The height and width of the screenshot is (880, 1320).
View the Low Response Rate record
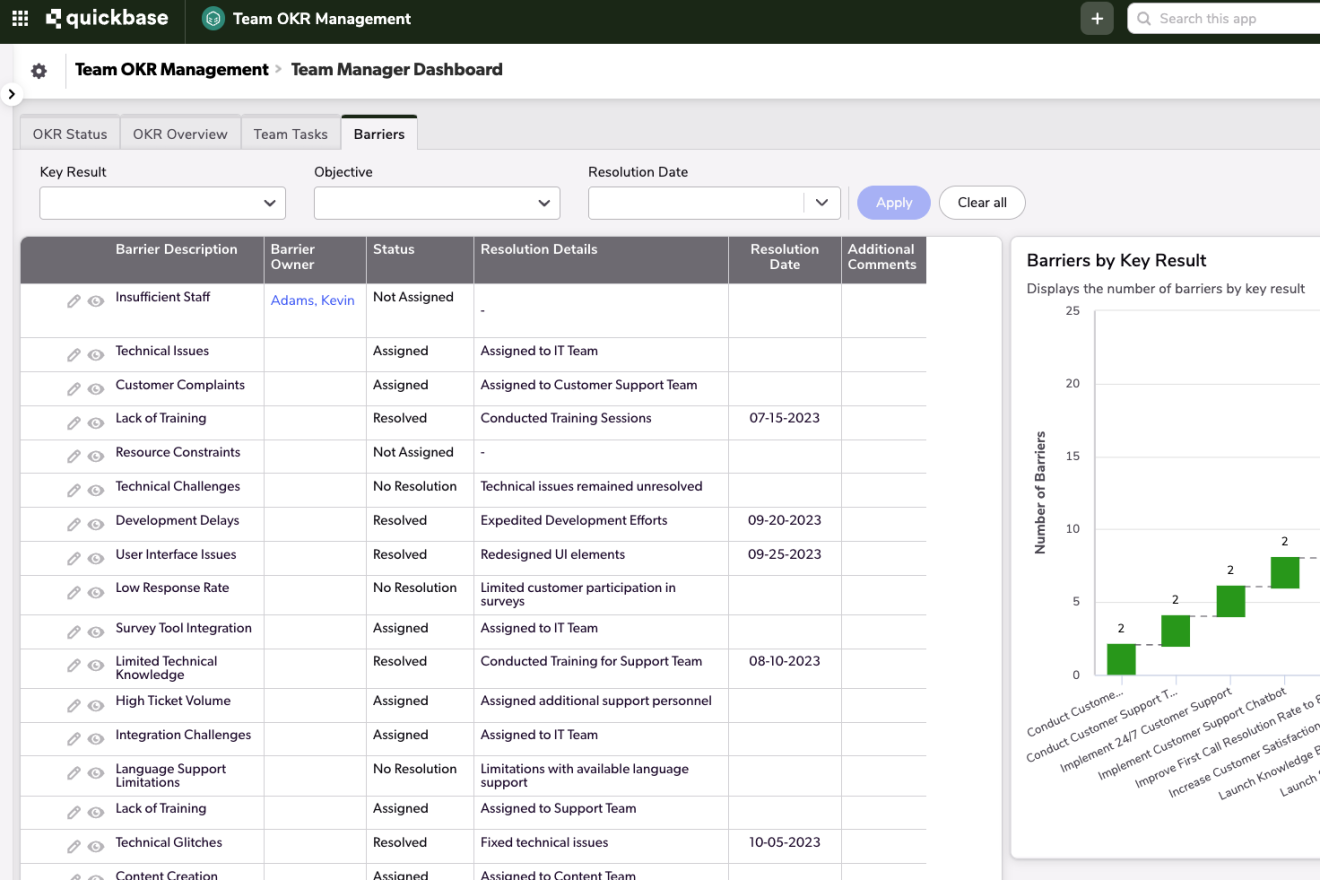click(x=96, y=592)
